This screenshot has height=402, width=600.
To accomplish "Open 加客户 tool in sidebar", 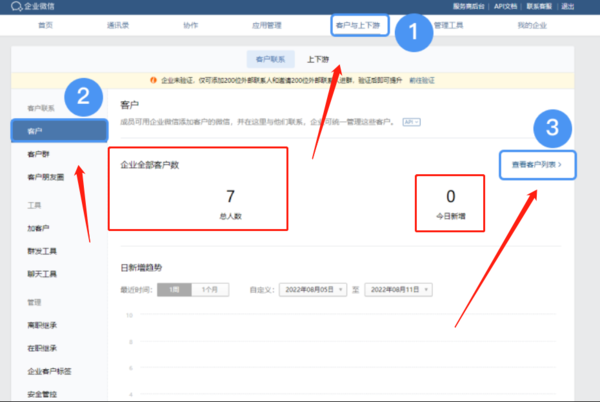I will [39, 228].
